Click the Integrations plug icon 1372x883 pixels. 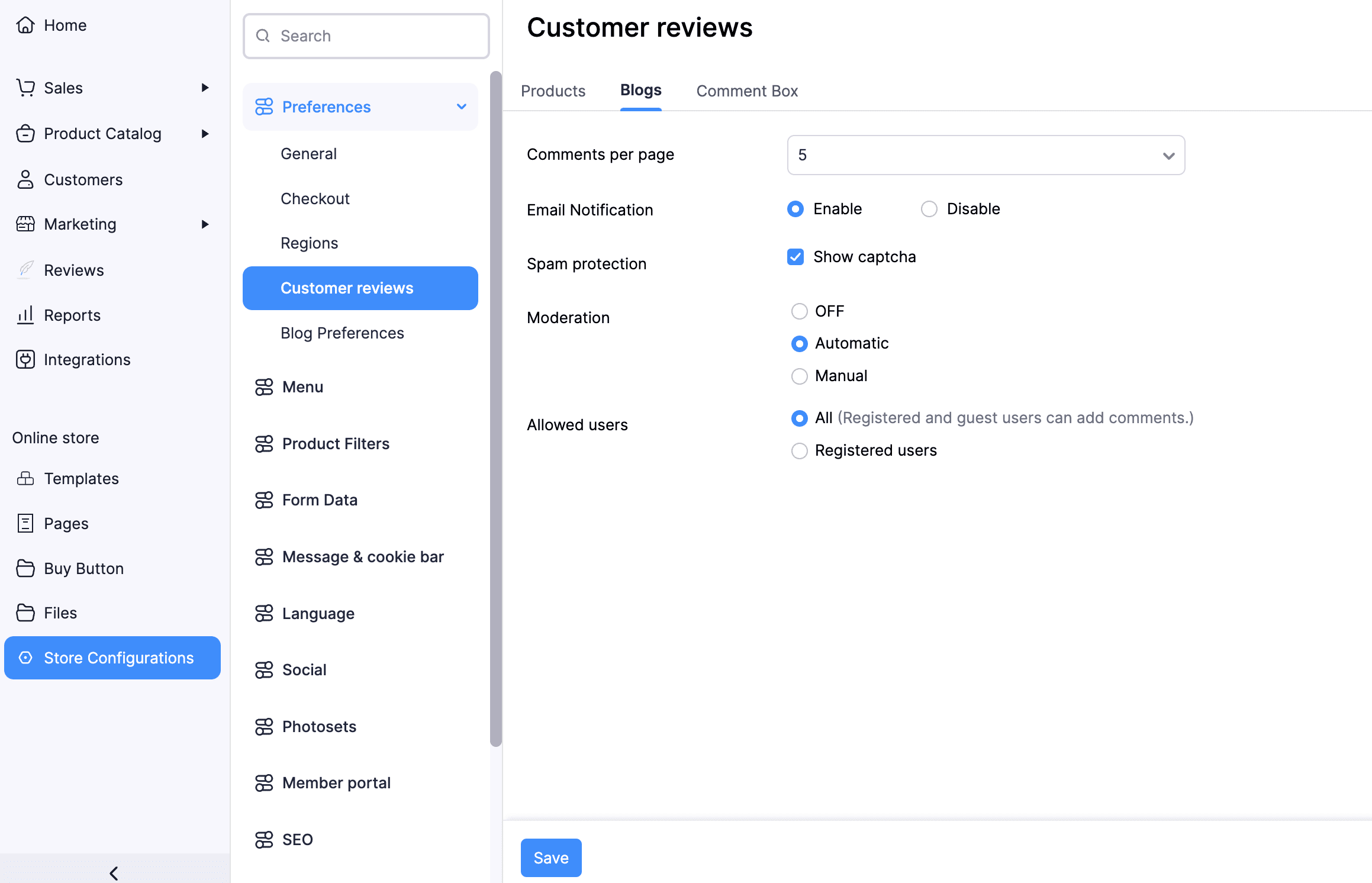point(25,359)
